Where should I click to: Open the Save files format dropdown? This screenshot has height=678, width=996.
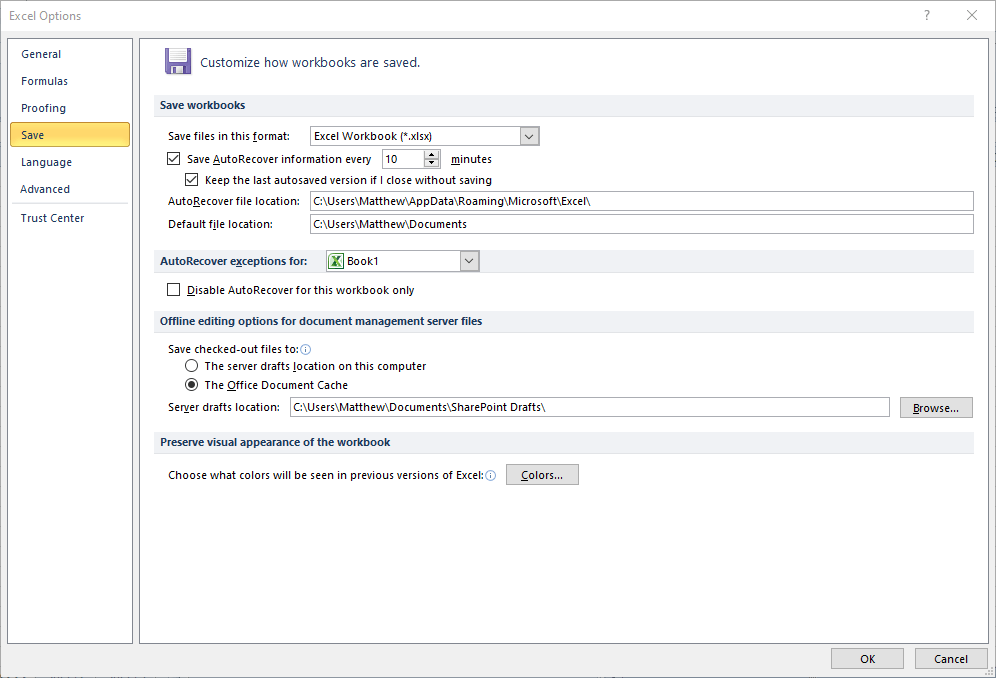point(529,136)
